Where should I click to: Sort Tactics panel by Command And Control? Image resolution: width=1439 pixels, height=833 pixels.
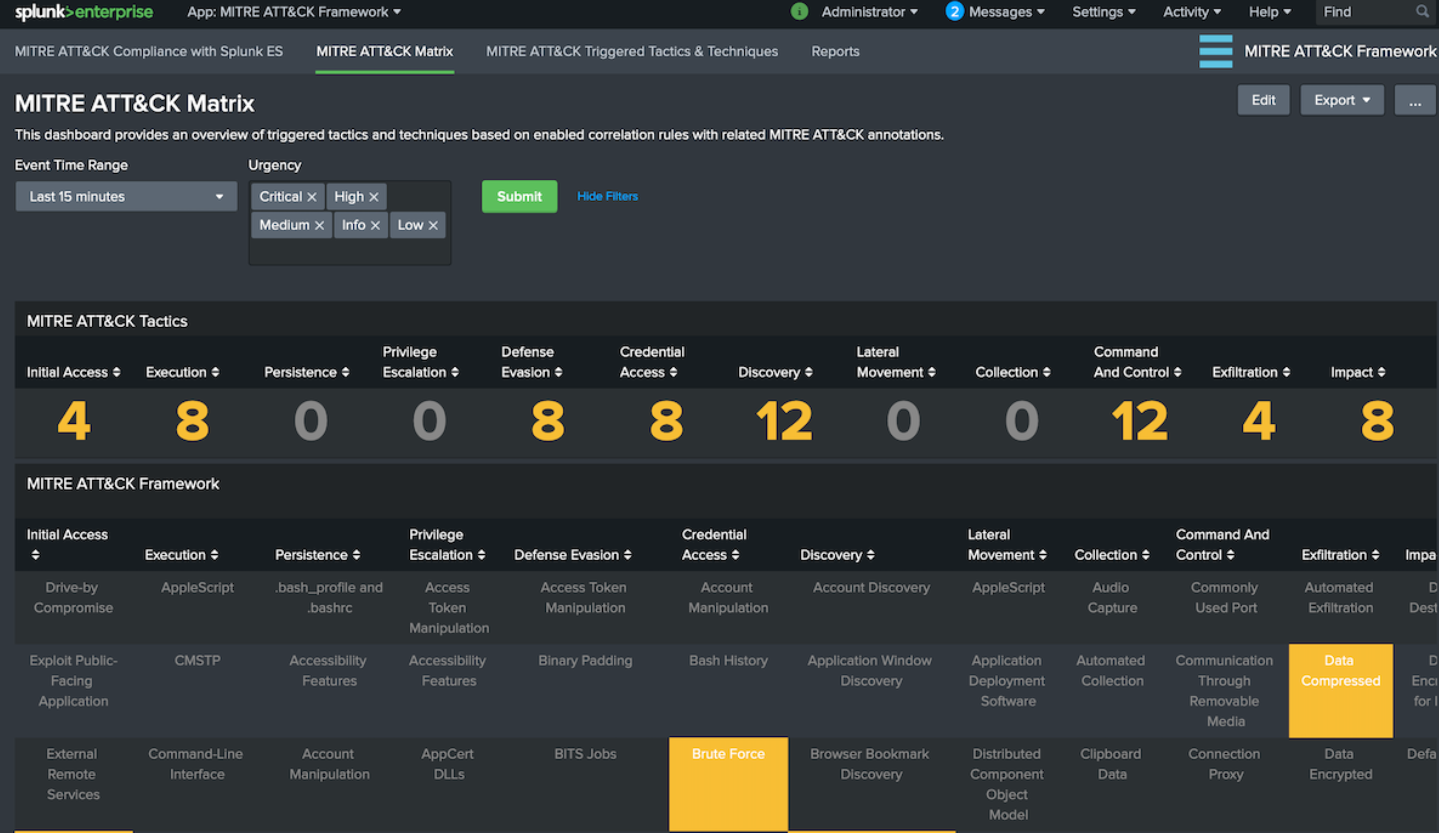(x=1138, y=362)
